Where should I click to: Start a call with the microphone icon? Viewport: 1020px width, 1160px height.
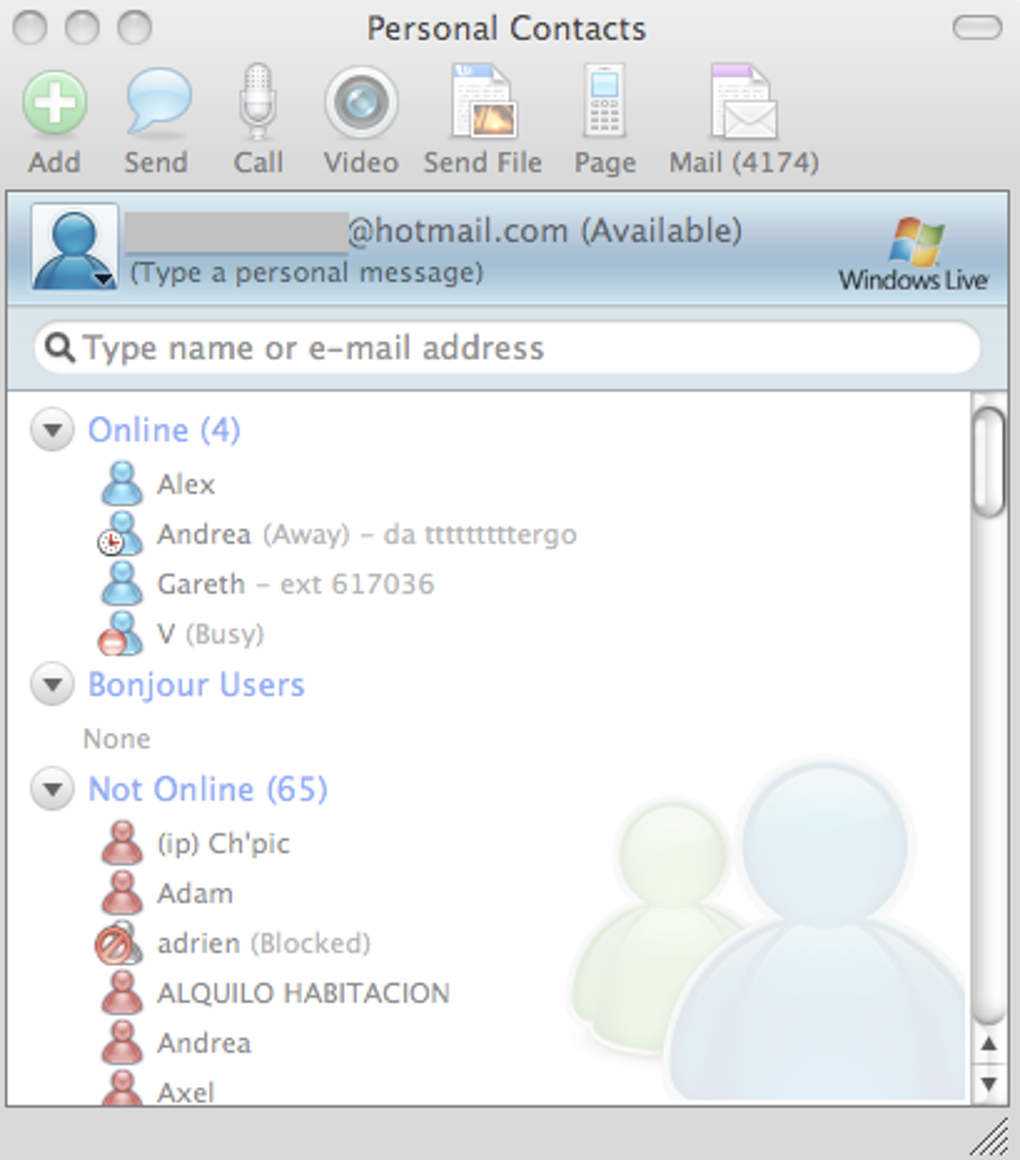[x=257, y=102]
